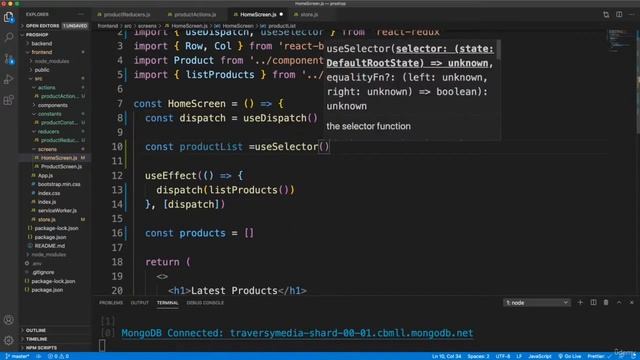Click the Ln 10, Col 34 status item
Screen dimensions: 640x360
447,356
